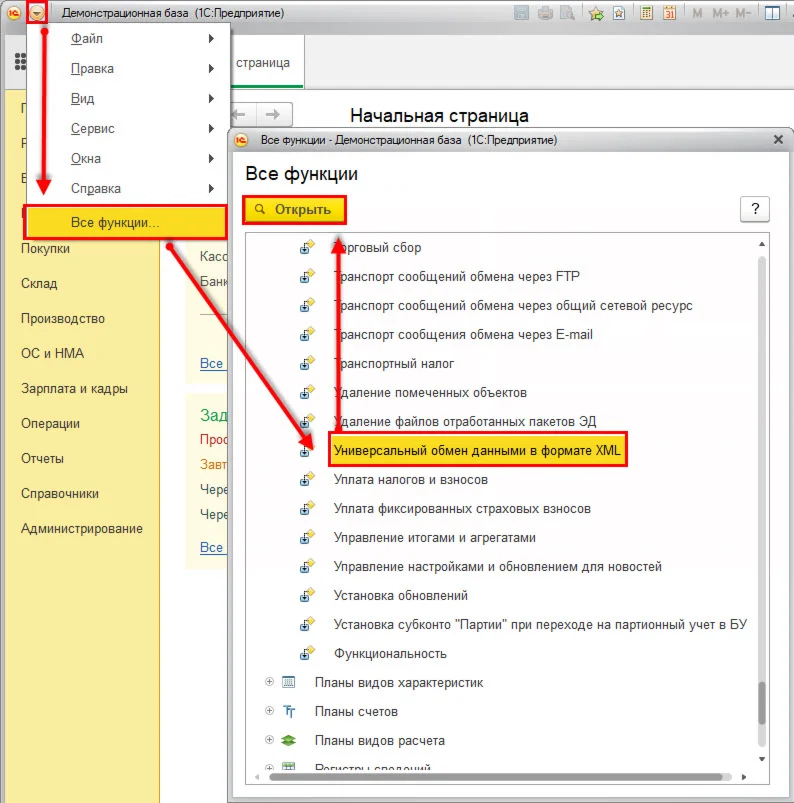The height and width of the screenshot is (803, 794).
Task: Expand the Планы видов характеристик node
Action: 269,682
